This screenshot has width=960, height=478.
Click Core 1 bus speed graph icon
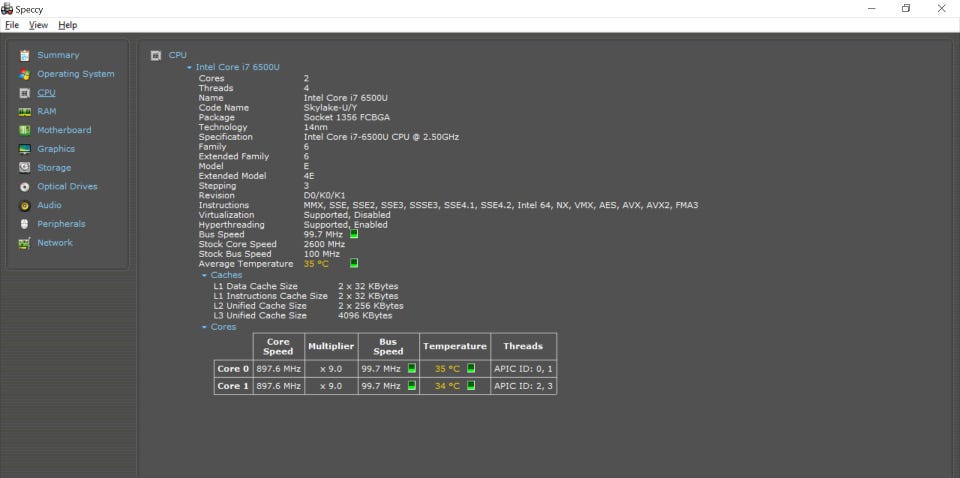click(x=411, y=386)
